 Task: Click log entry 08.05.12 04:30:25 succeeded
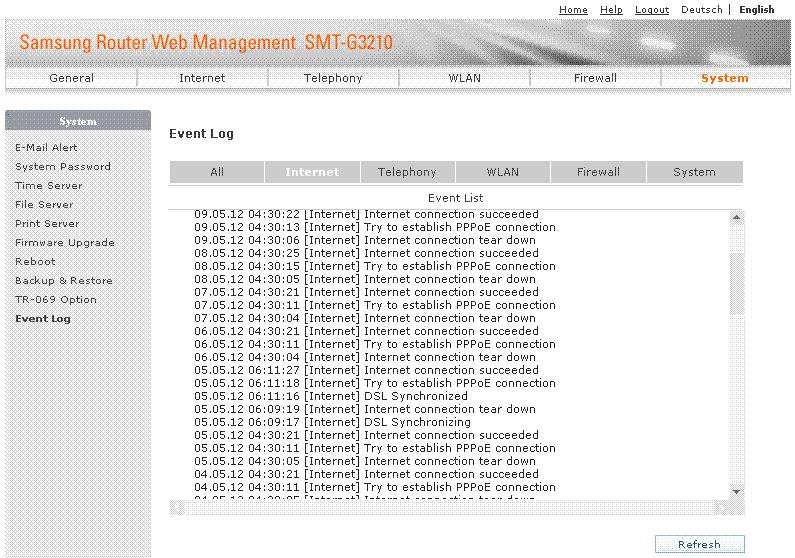pyautogui.click(x=366, y=253)
